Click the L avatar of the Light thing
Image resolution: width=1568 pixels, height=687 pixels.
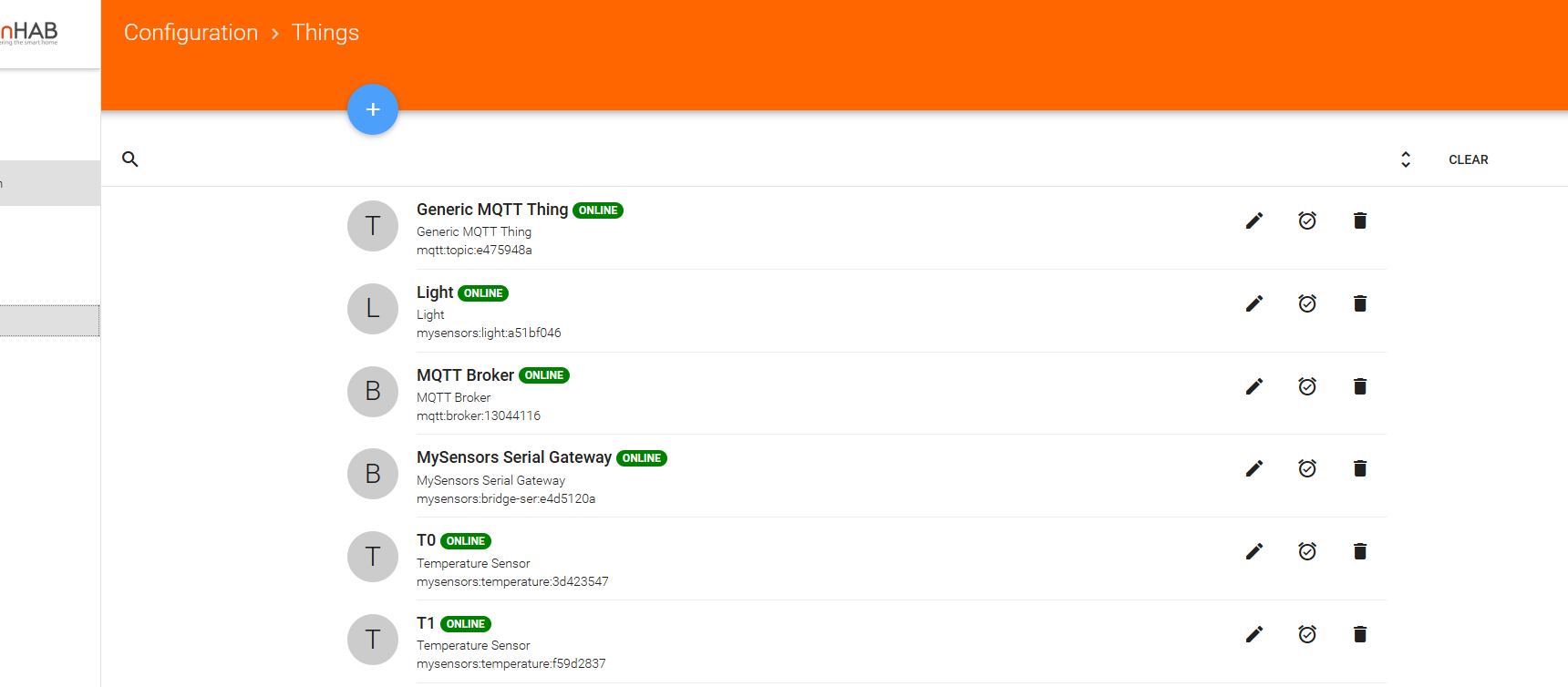click(373, 309)
